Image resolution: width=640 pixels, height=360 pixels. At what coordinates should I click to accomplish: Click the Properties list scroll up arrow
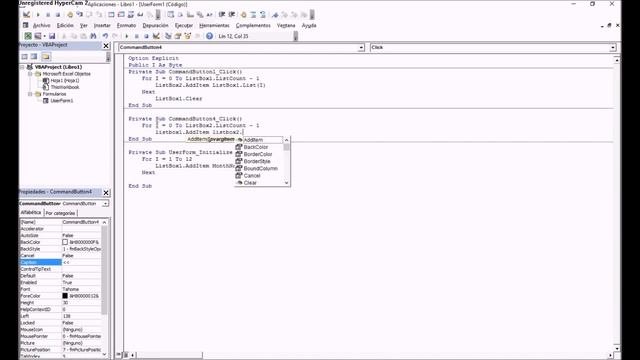click(104, 222)
